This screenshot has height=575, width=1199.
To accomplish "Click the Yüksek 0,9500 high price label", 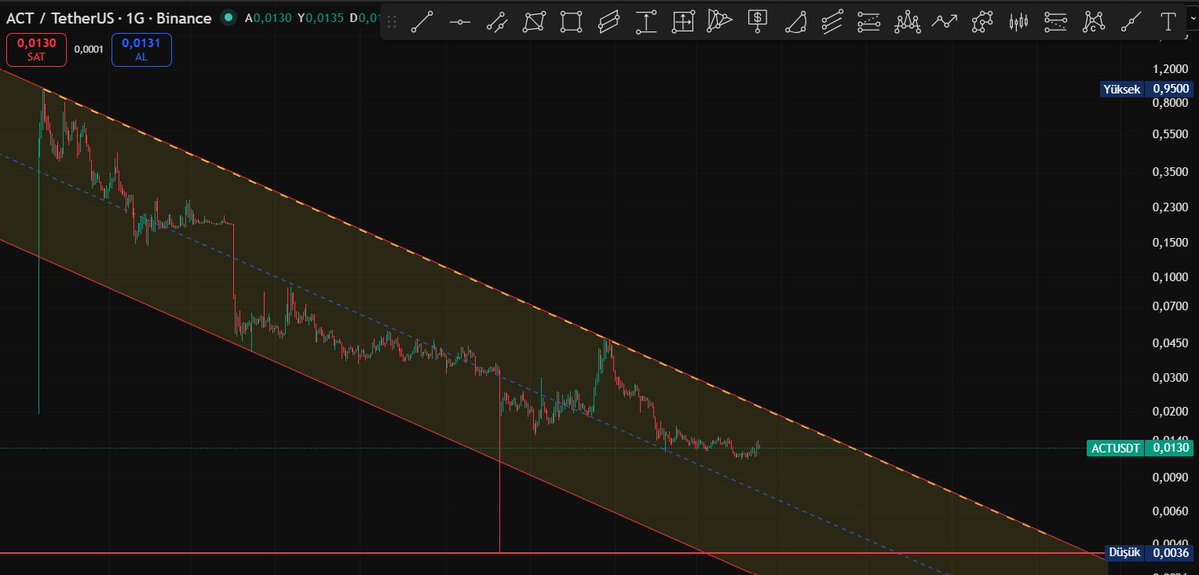I will tap(1146, 89).
